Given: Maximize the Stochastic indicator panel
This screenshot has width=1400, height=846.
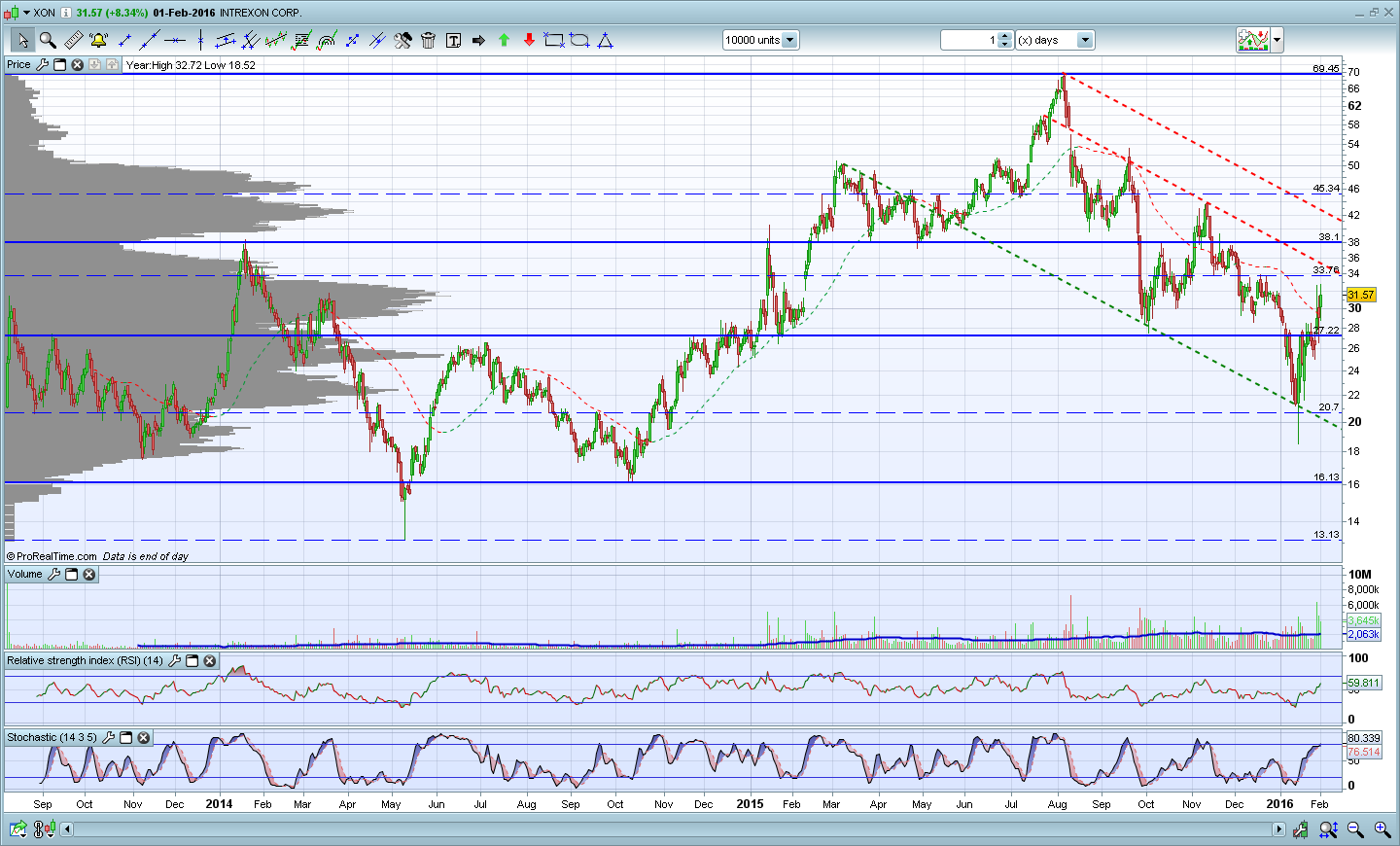Looking at the screenshot, I should 125,738.
